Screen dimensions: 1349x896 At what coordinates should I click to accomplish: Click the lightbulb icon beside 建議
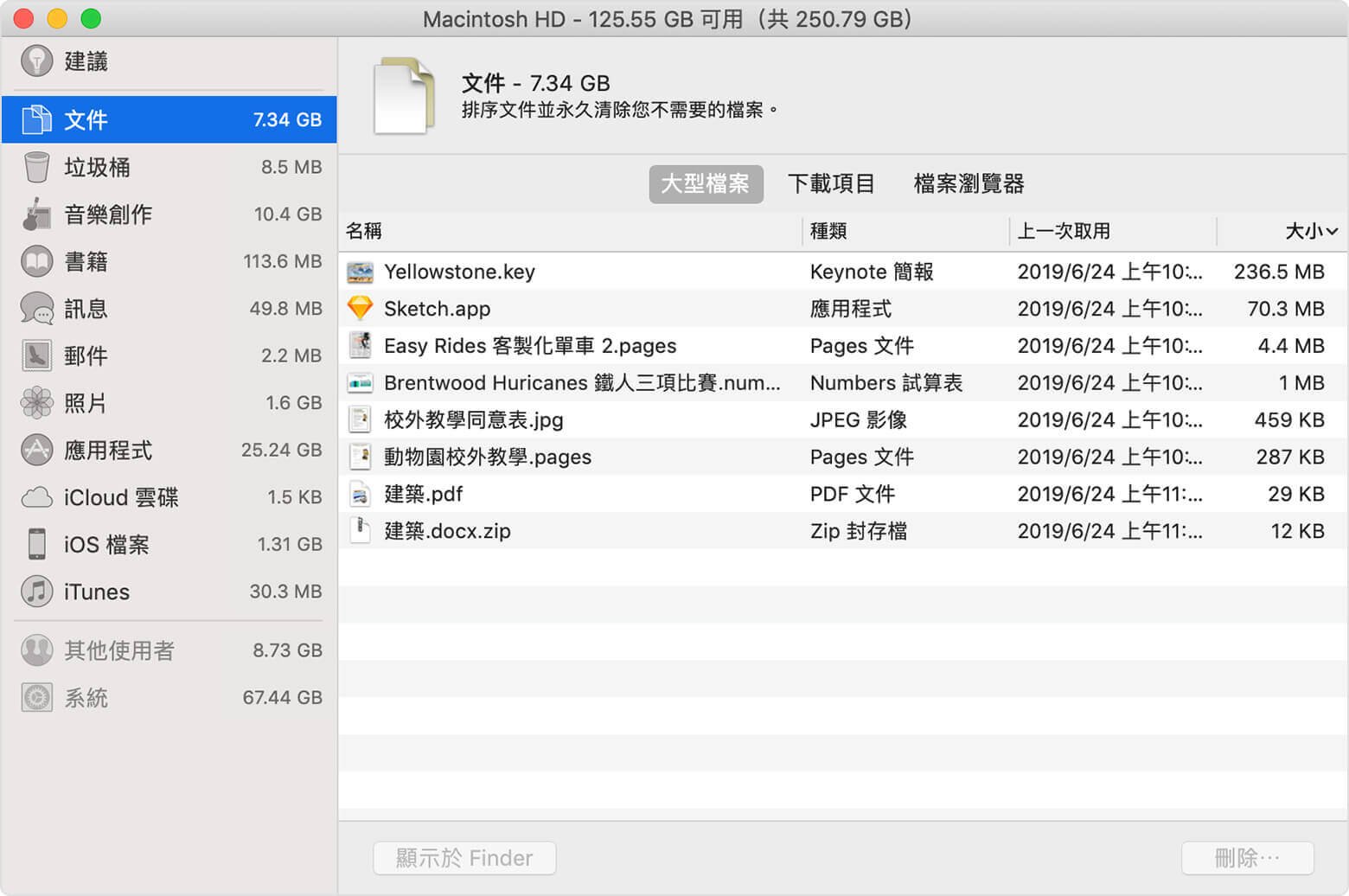point(36,61)
